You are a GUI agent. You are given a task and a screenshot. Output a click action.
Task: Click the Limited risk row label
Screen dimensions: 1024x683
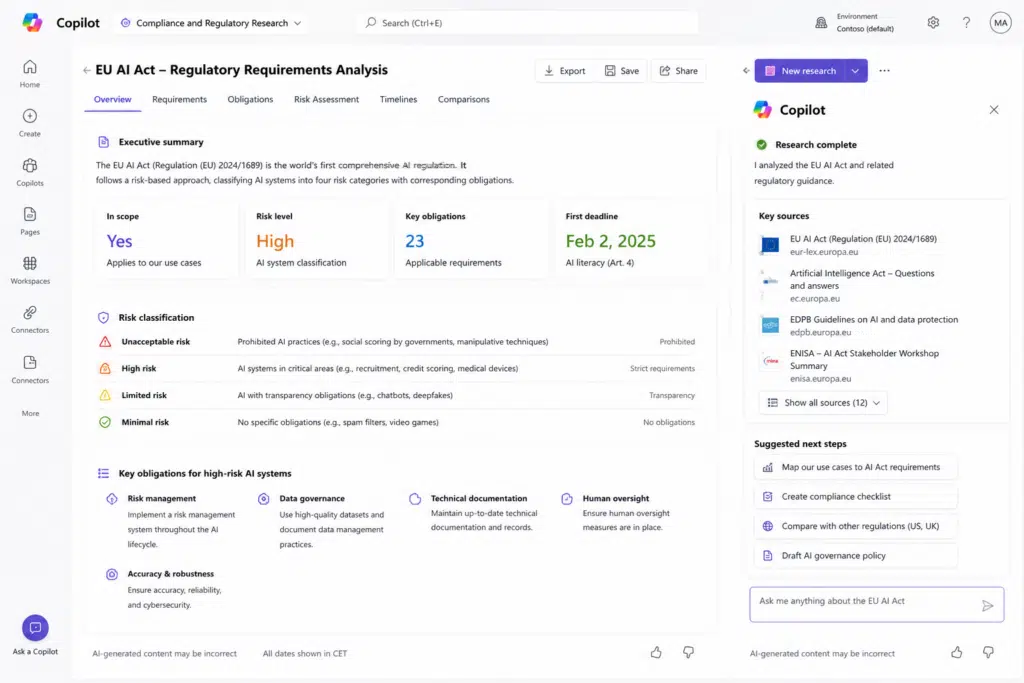[x=144, y=396]
